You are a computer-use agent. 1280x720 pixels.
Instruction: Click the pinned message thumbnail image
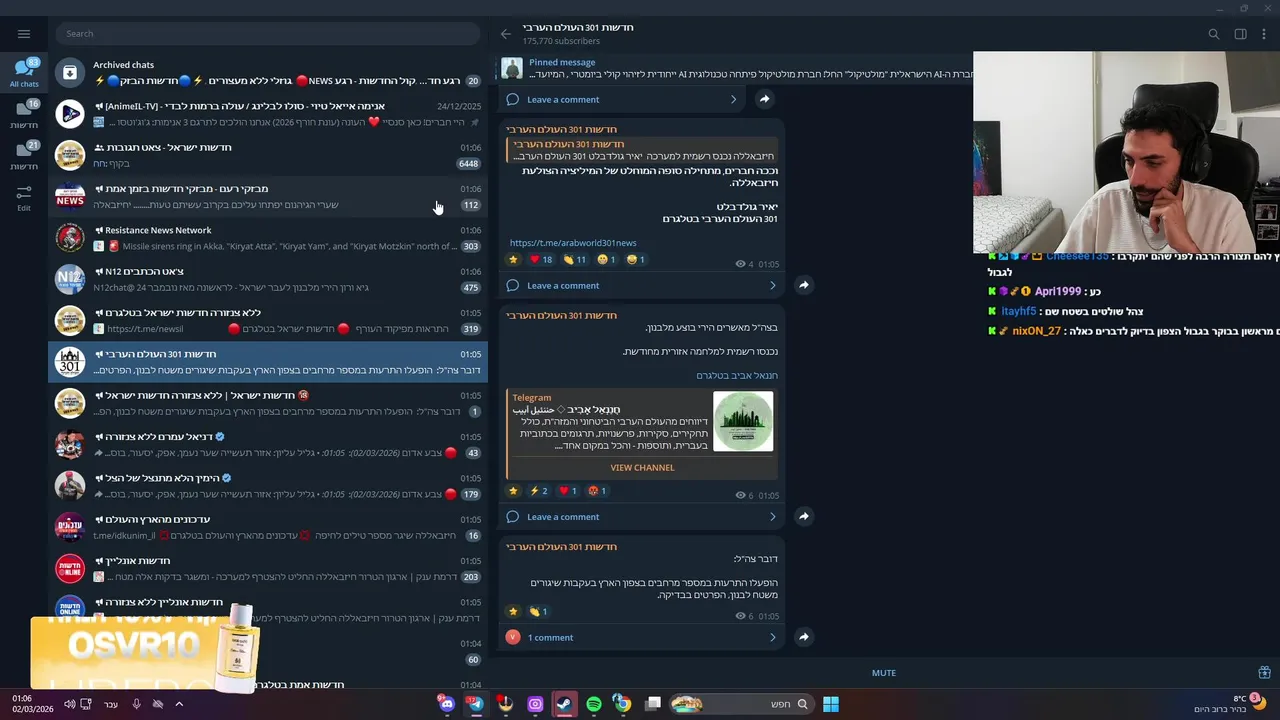point(512,68)
